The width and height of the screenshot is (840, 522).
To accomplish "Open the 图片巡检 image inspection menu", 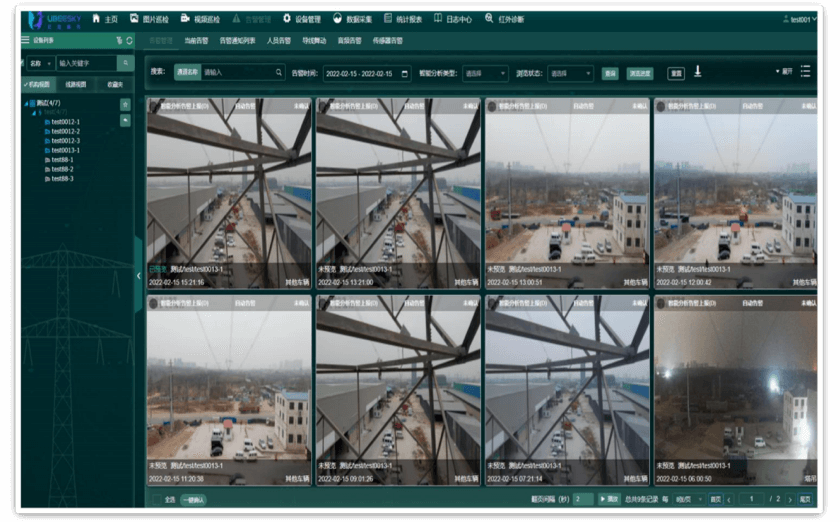I will (149, 19).
